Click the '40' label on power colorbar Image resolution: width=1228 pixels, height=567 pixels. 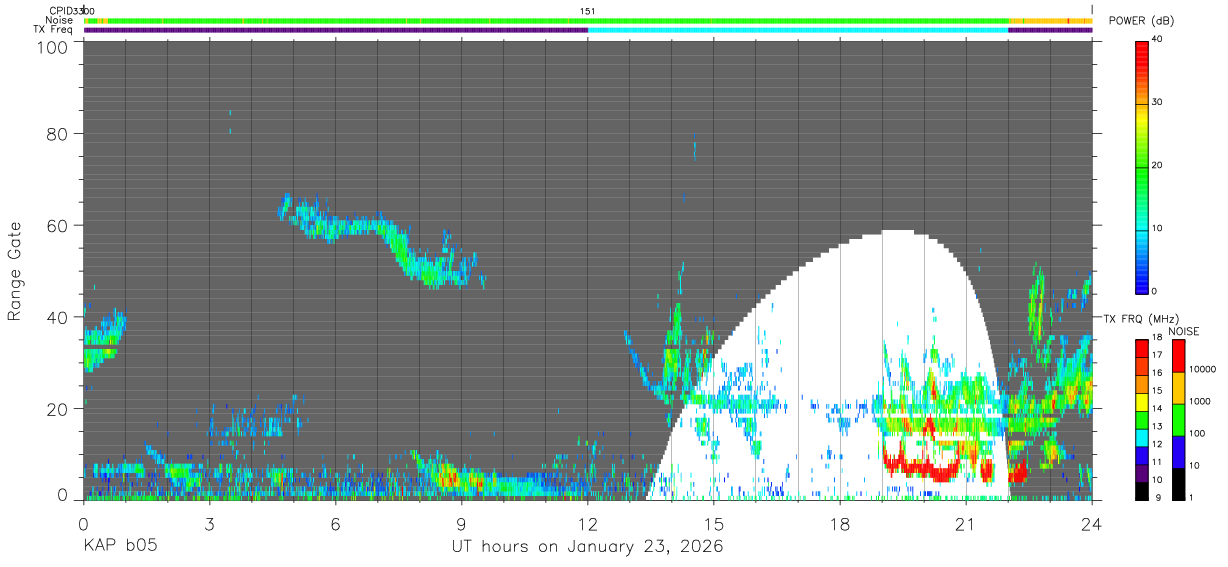[x=1158, y=40]
